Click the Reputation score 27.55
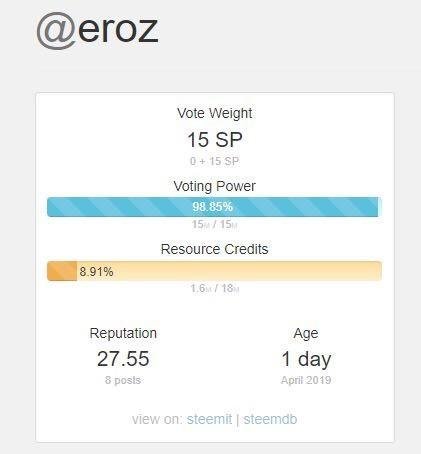The image size is (421, 454). [x=123, y=359]
